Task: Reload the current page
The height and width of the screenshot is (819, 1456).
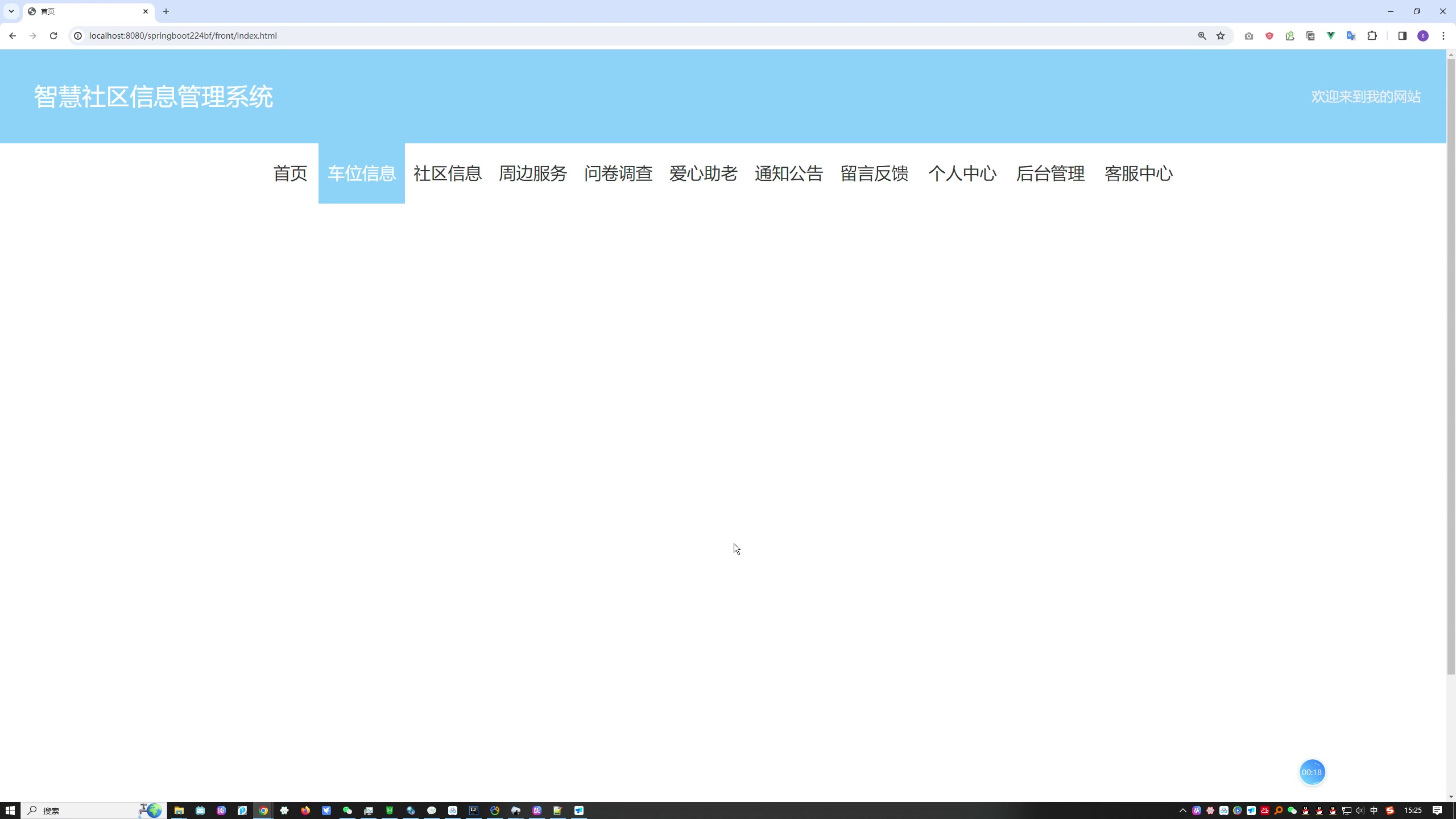Action: [53, 35]
